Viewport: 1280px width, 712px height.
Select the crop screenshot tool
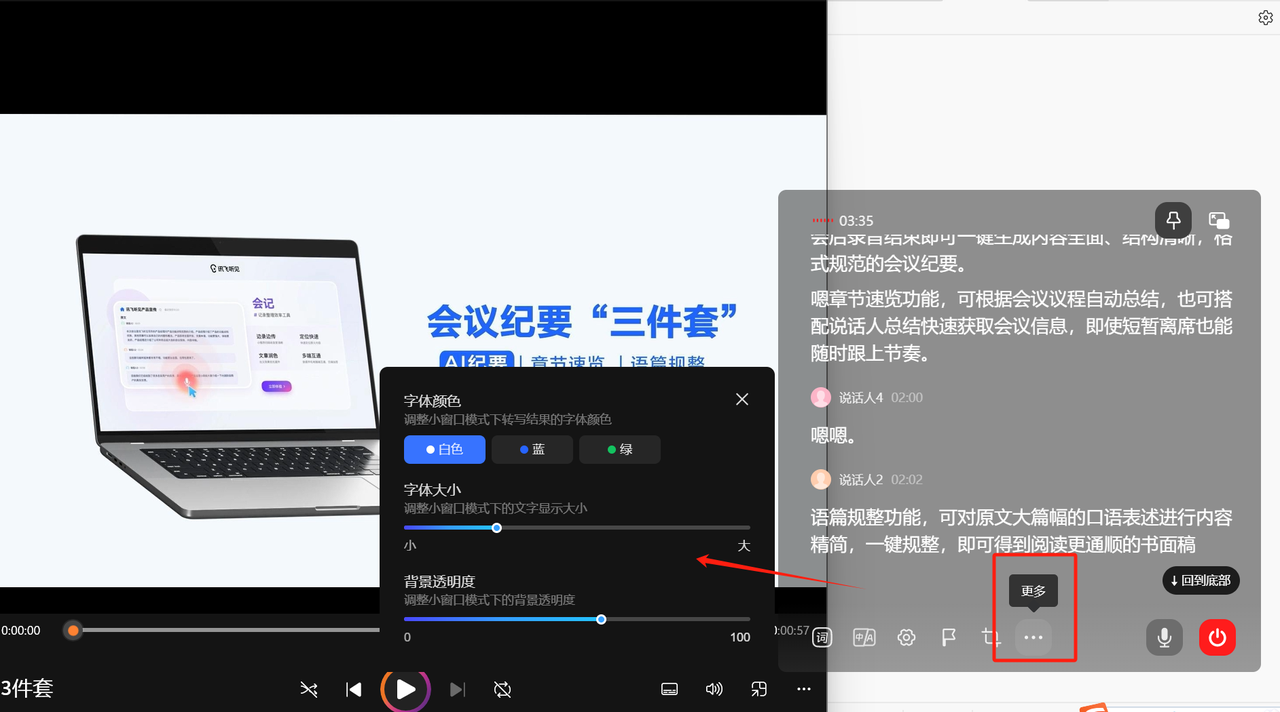click(x=991, y=638)
